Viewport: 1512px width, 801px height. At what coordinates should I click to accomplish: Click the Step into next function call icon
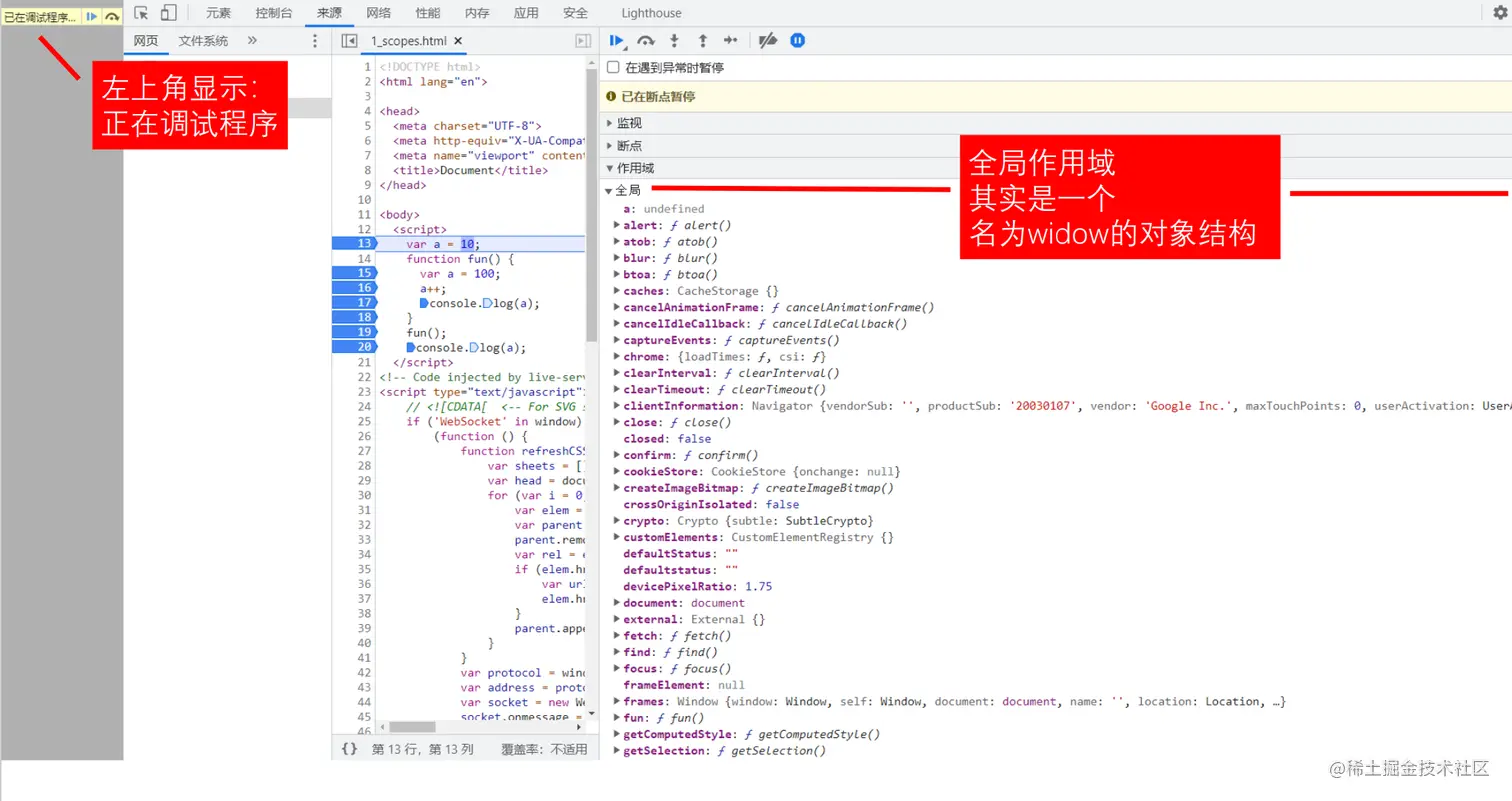[x=672, y=40]
